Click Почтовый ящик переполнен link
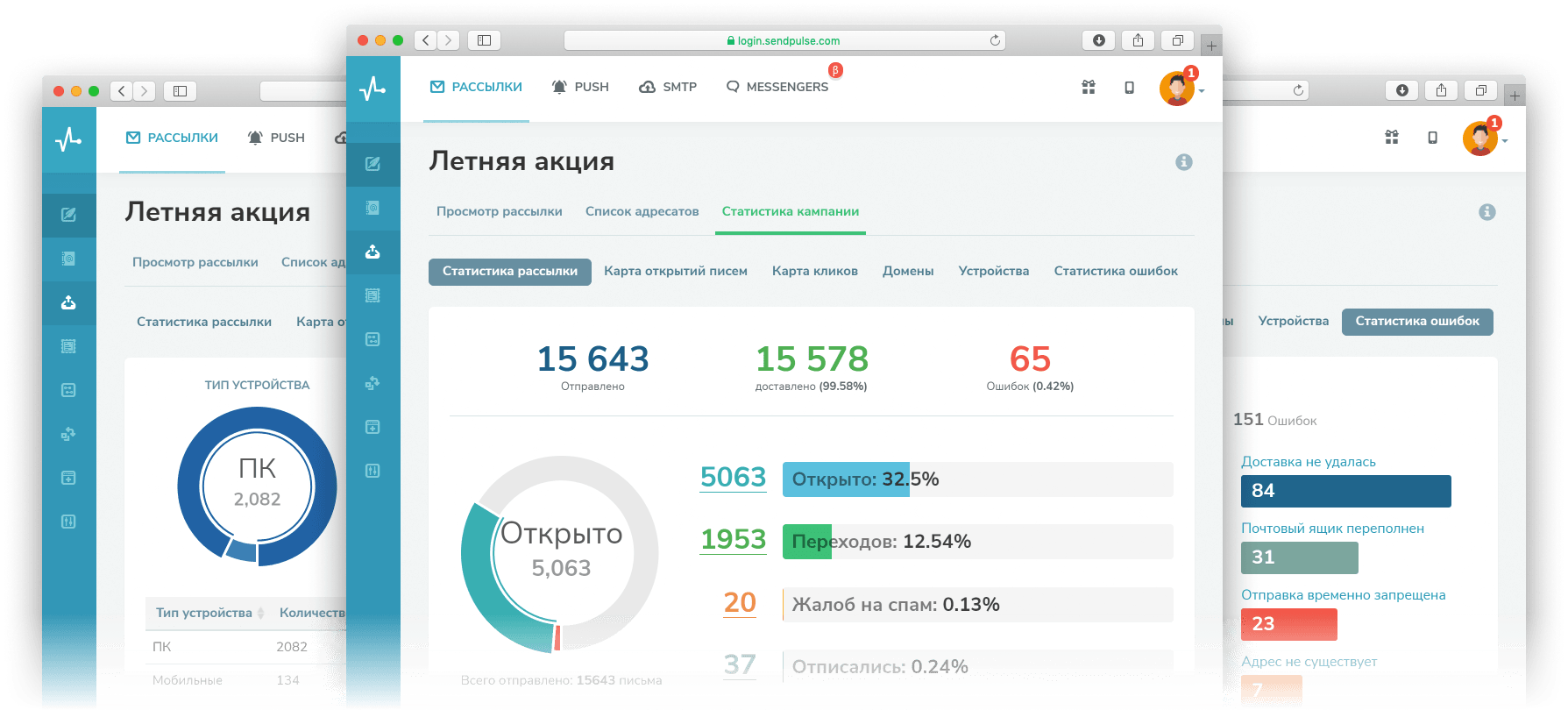 tap(1332, 529)
